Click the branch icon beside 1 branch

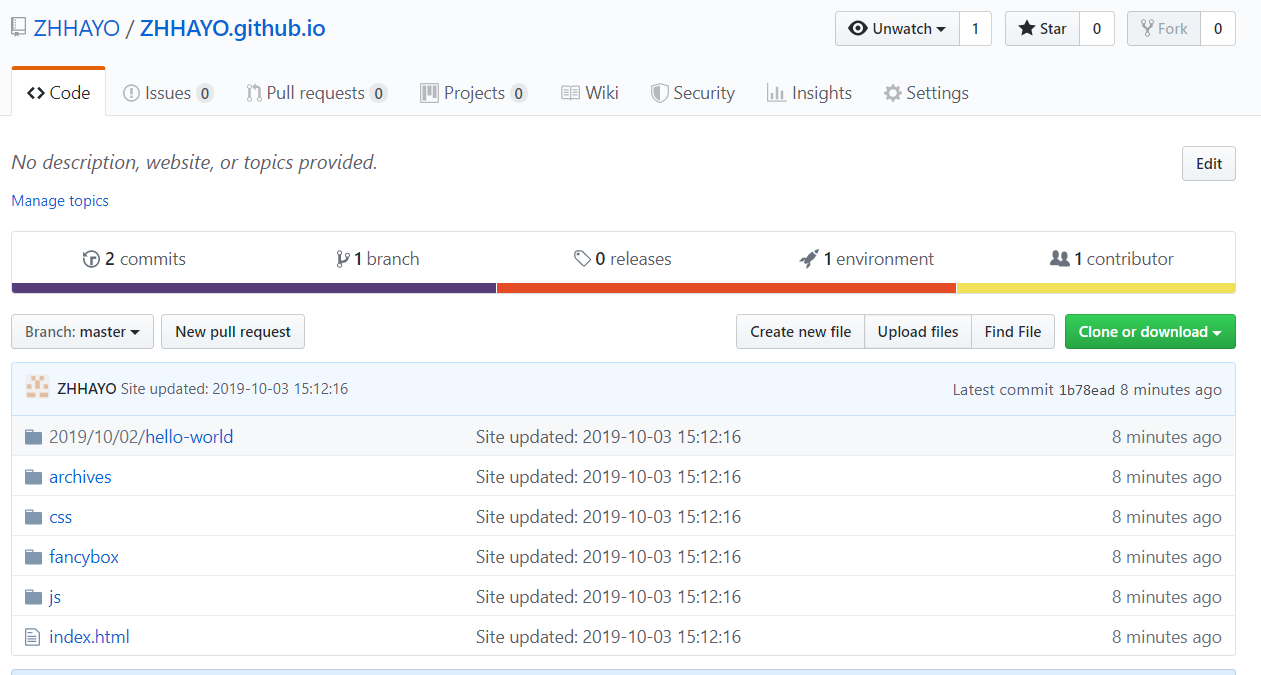(343, 259)
